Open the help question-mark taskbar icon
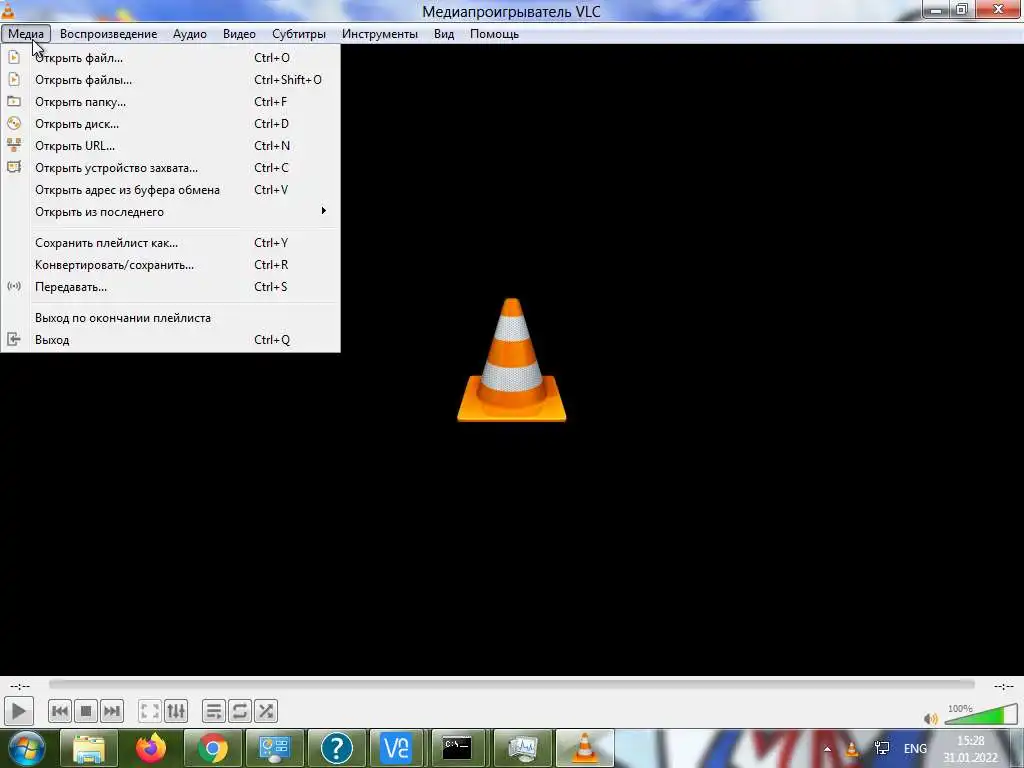This screenshot has width=1024, height=768. tap(337, 748)
